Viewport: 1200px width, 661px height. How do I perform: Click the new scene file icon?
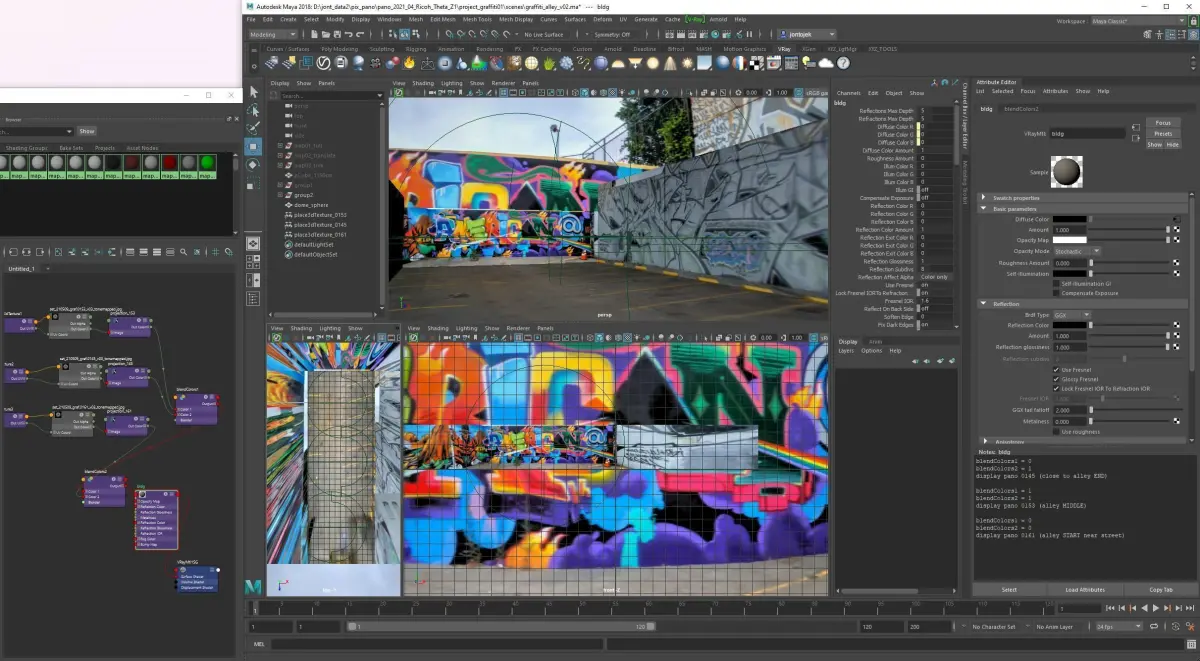314,34
